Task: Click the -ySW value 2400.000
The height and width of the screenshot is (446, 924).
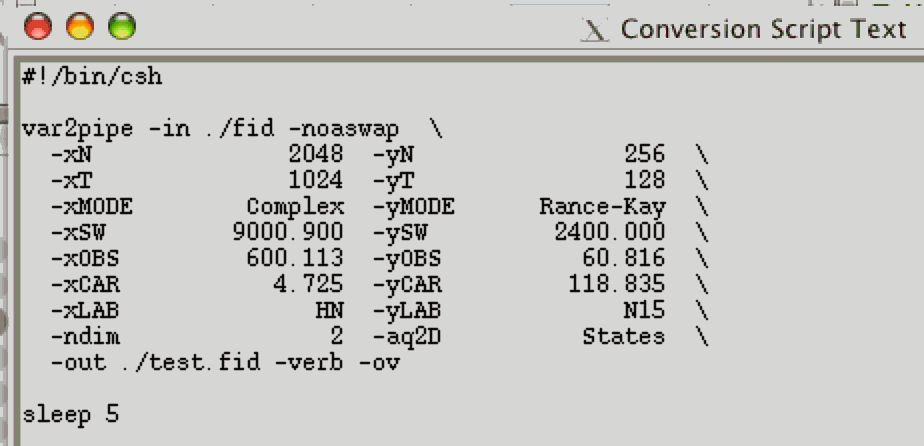Action: (x=609, y=233)
